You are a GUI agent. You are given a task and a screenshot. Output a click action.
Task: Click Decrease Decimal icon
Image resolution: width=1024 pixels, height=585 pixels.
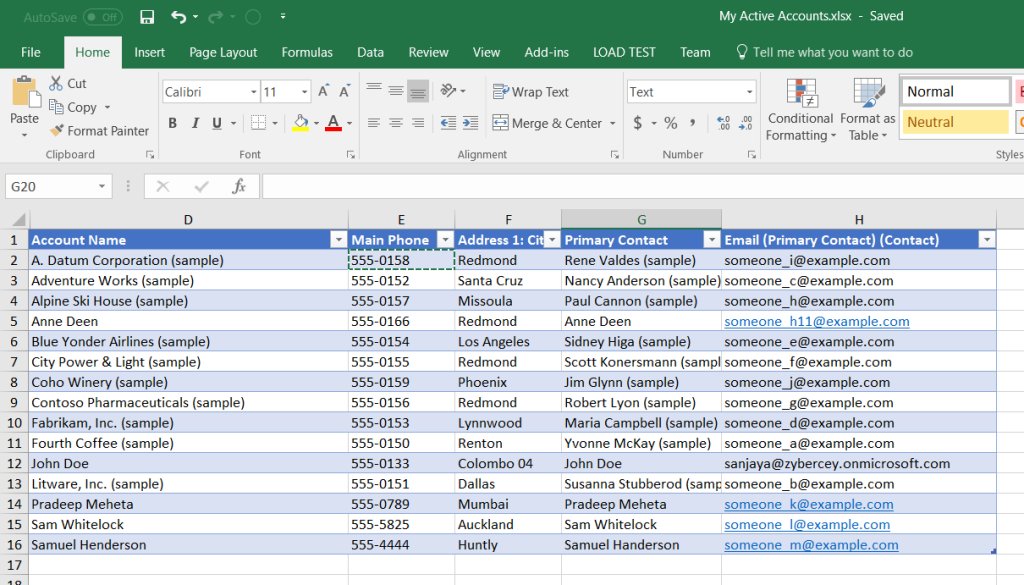[746, 123]
